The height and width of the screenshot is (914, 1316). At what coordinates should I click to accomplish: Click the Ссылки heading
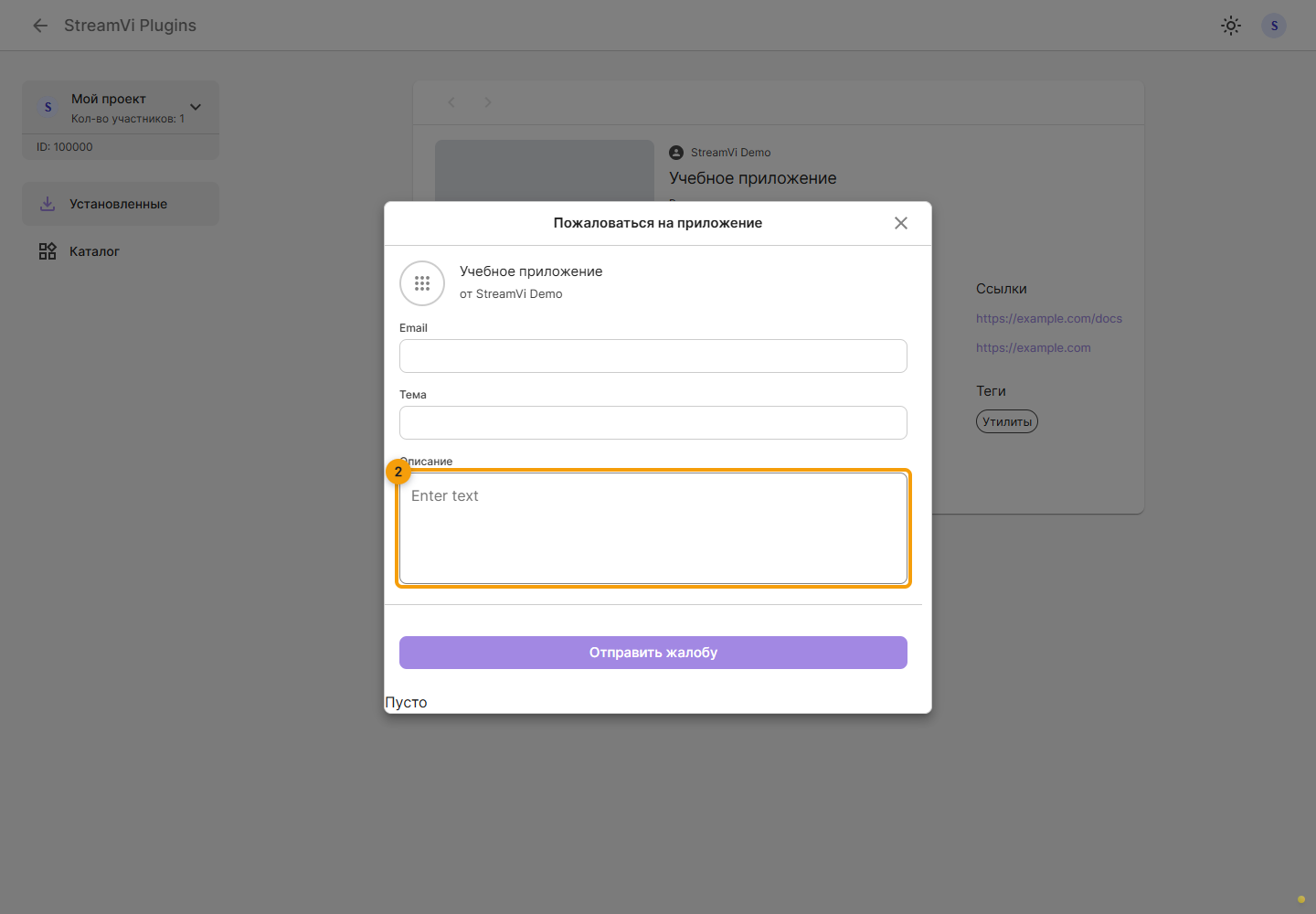[1002, 289]
